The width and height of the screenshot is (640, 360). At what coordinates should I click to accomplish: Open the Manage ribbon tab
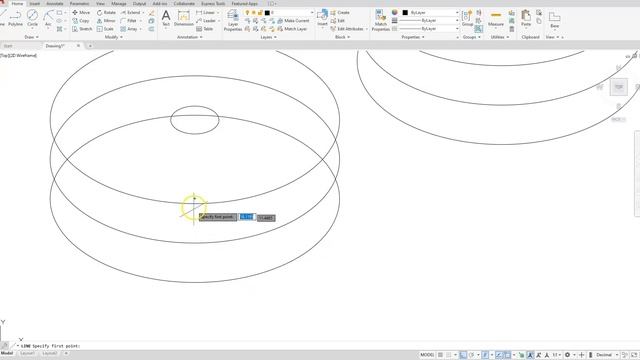coord(119,3)
